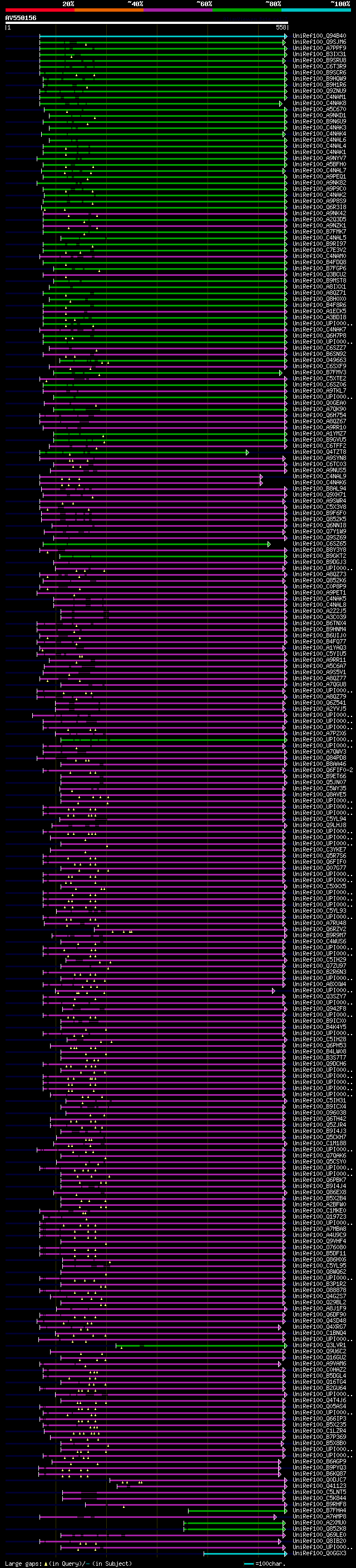Select hit UniRef100_B7FMK7
Screen dimensions: 356x1568
pos(319,232)
